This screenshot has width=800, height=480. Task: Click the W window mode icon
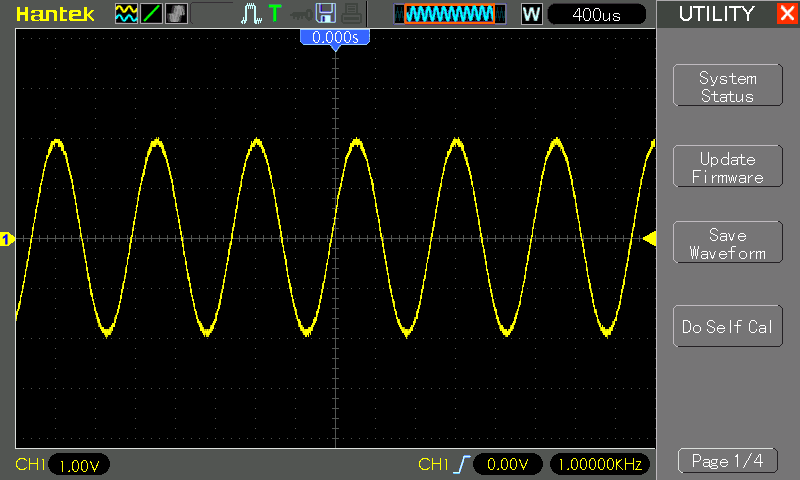pyautogui.click(x=531, y=14)
